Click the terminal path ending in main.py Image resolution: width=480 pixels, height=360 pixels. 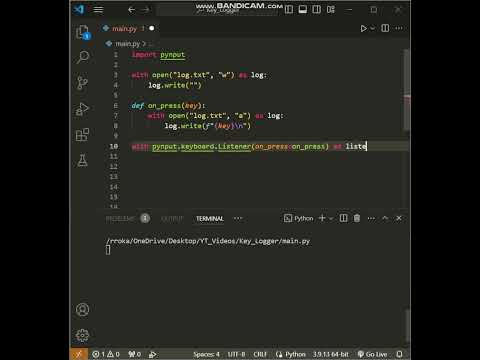point(208,241)
